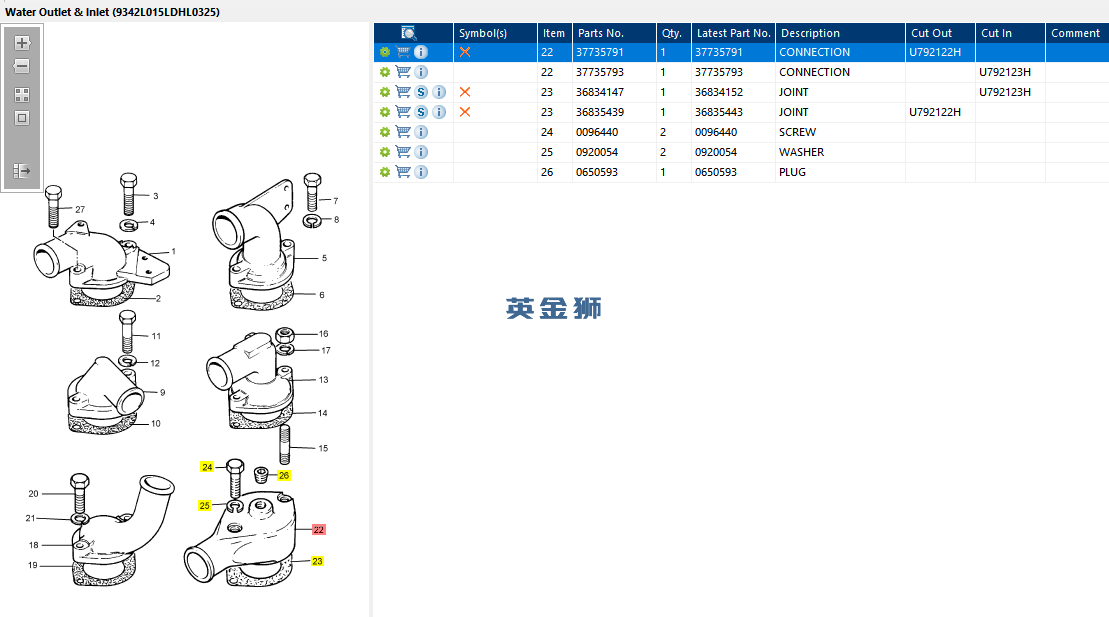Image resolution: width=1109 pixels, height=617 pixels.
Task: Click green gear icon for PLUG row
Action: (x=385, y=172)
